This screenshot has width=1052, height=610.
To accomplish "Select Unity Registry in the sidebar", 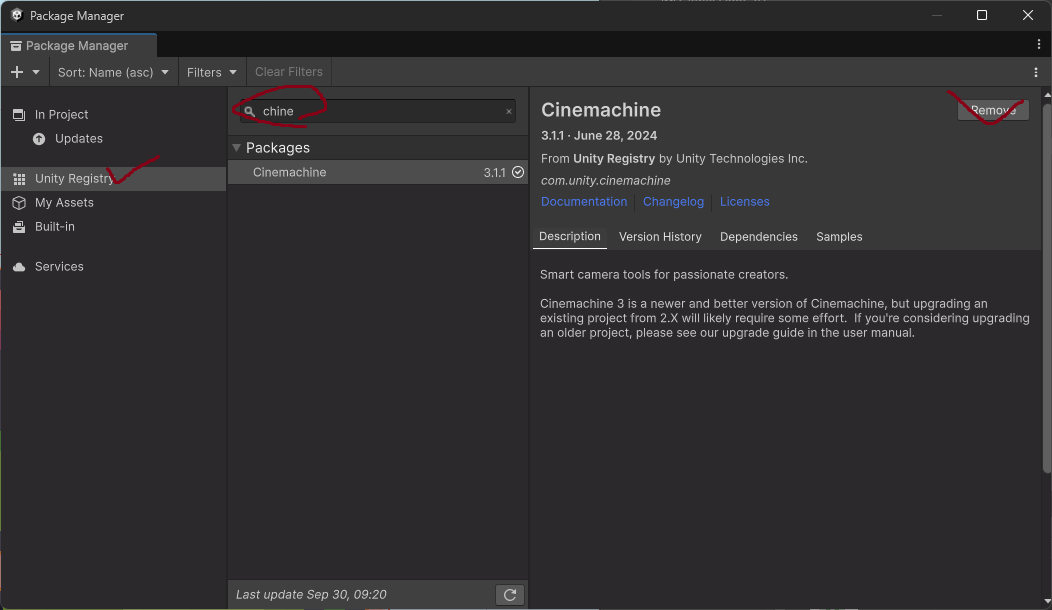I will pos(113,179).
